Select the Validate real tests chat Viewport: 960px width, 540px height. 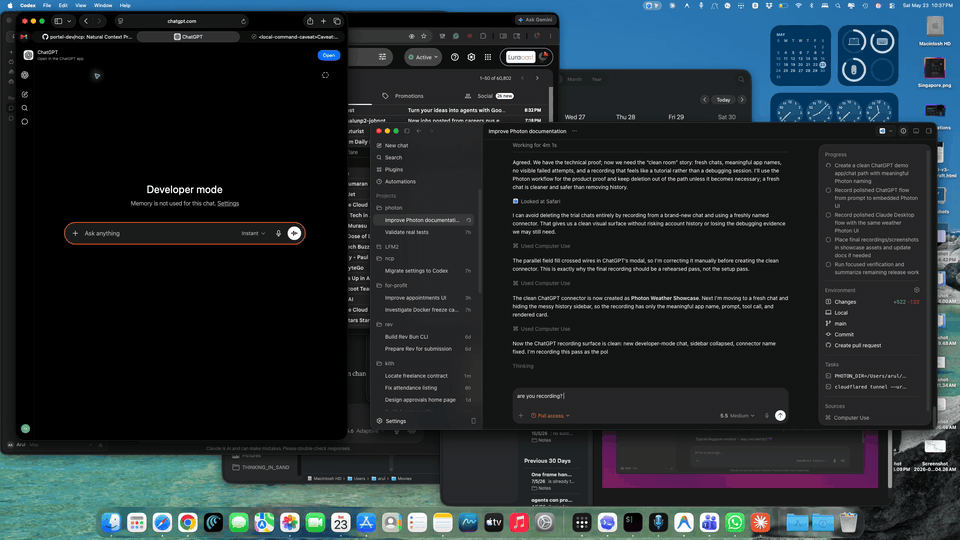(x=424, y=232)
